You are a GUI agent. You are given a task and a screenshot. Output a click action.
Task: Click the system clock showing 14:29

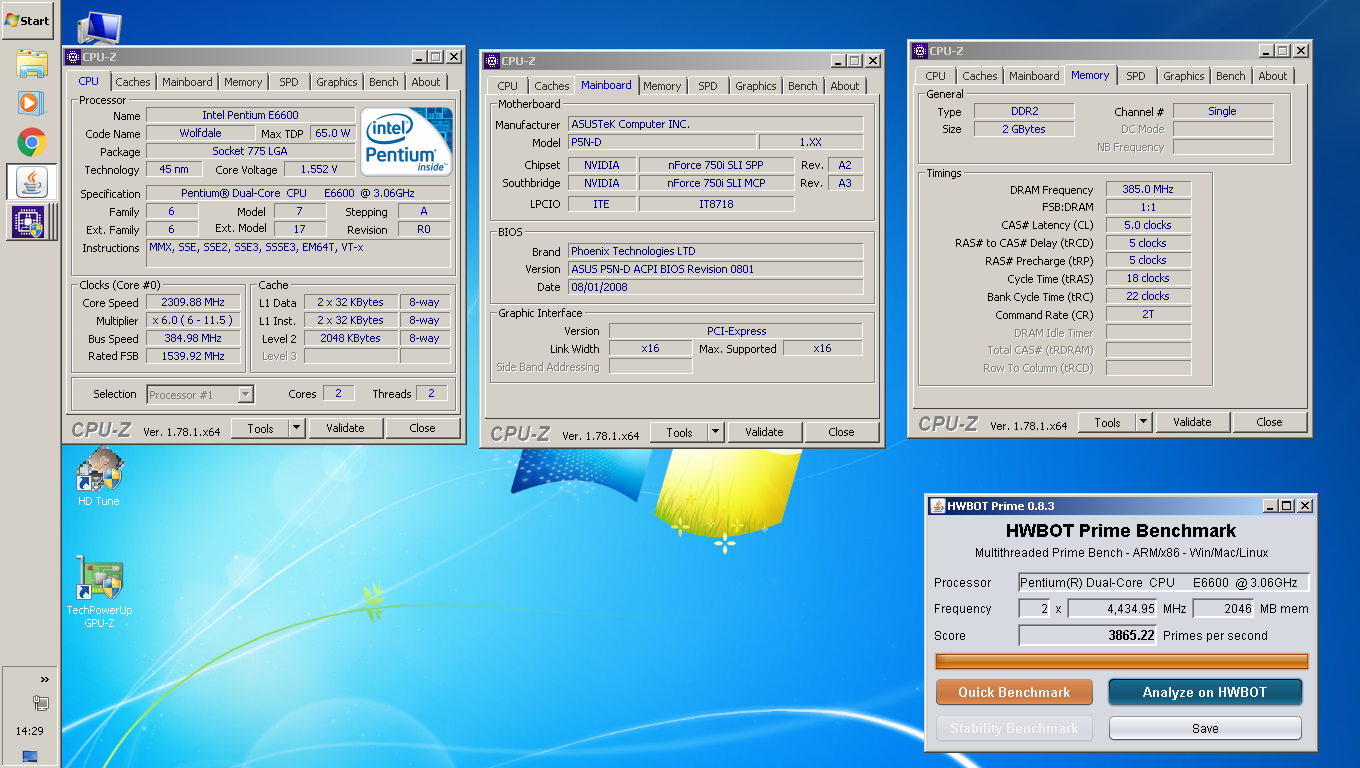click(30, 732)
